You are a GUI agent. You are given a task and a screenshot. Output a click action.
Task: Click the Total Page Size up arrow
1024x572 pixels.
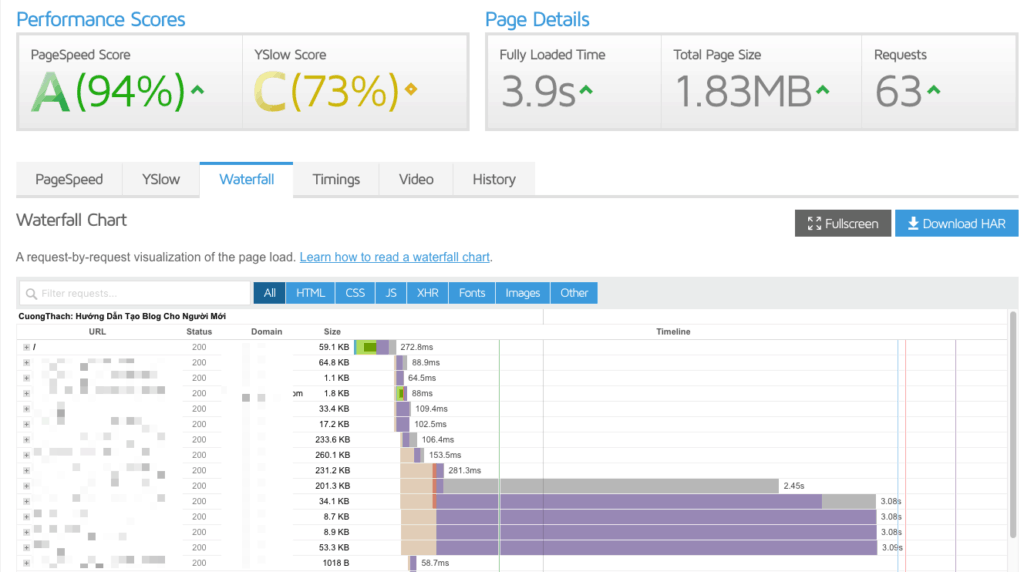pyautogui.click(x=823, y=90)
